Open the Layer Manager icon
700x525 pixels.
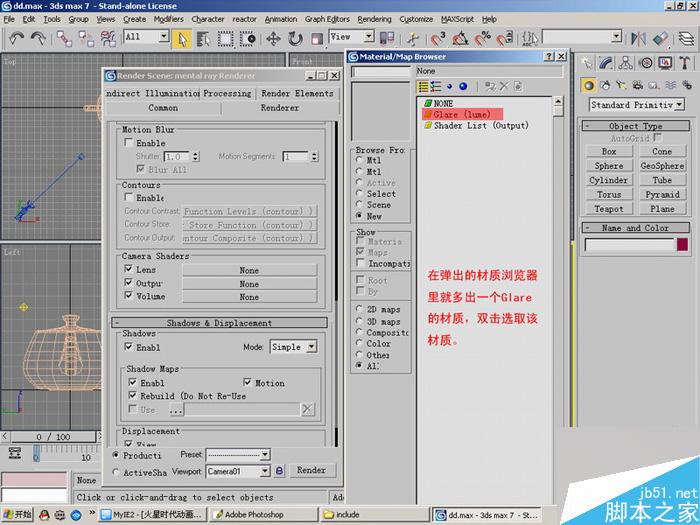(687, 39)
